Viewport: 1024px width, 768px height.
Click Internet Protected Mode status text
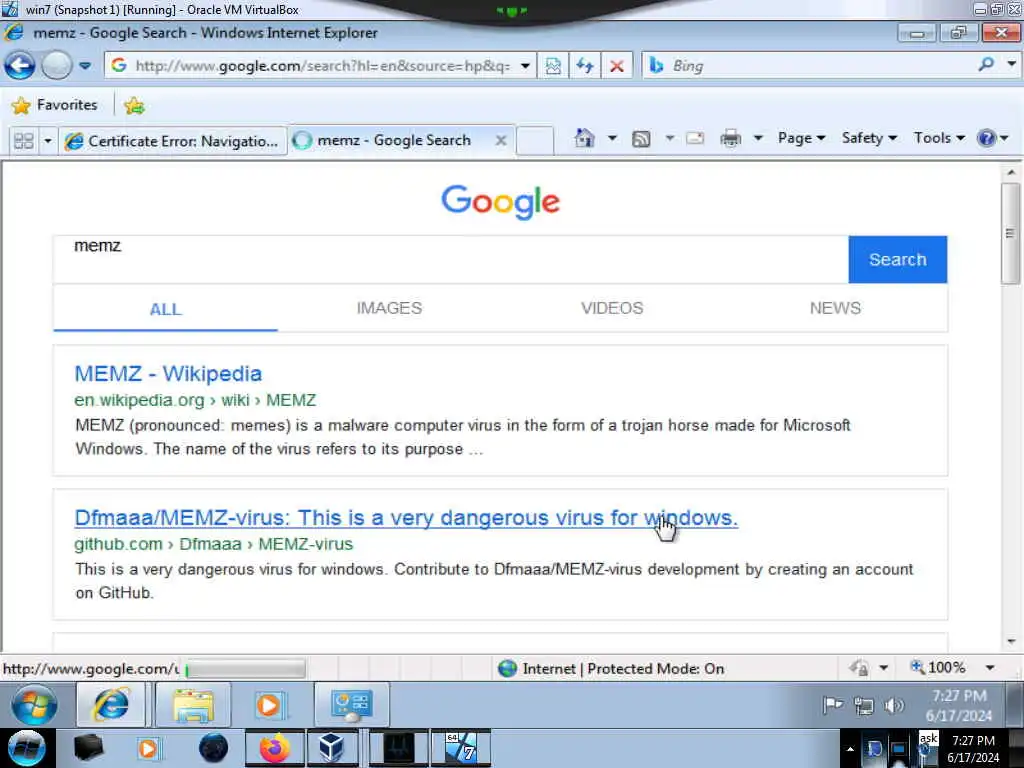[623, 669]
